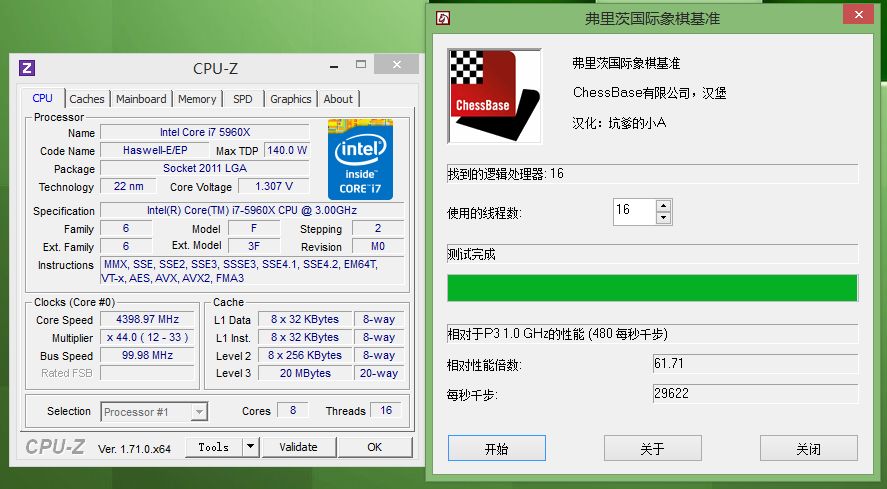Image resolution: width=887 pixels, height=489 pixels.
Task: Open the Mainboard tab
Action: click(x=141, y=99)
